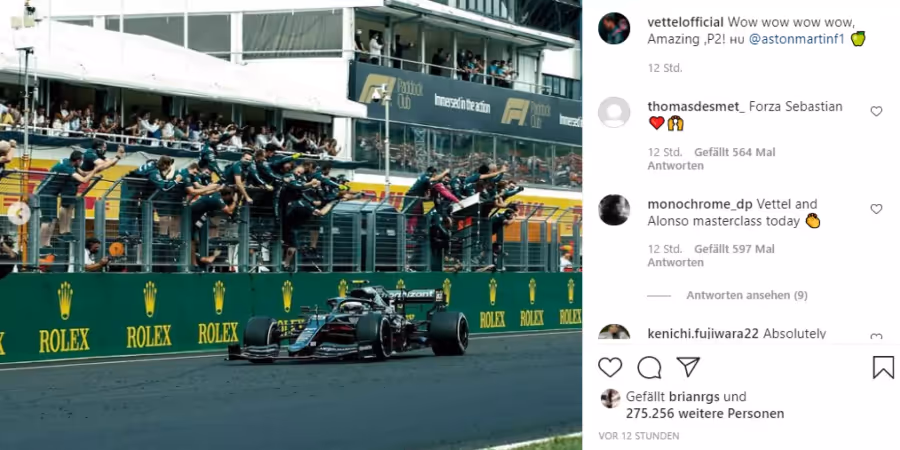Reply to thomasdesmet_ via Antworten
Viewport: 900px width, 450px height.
(x=668, y=165)
